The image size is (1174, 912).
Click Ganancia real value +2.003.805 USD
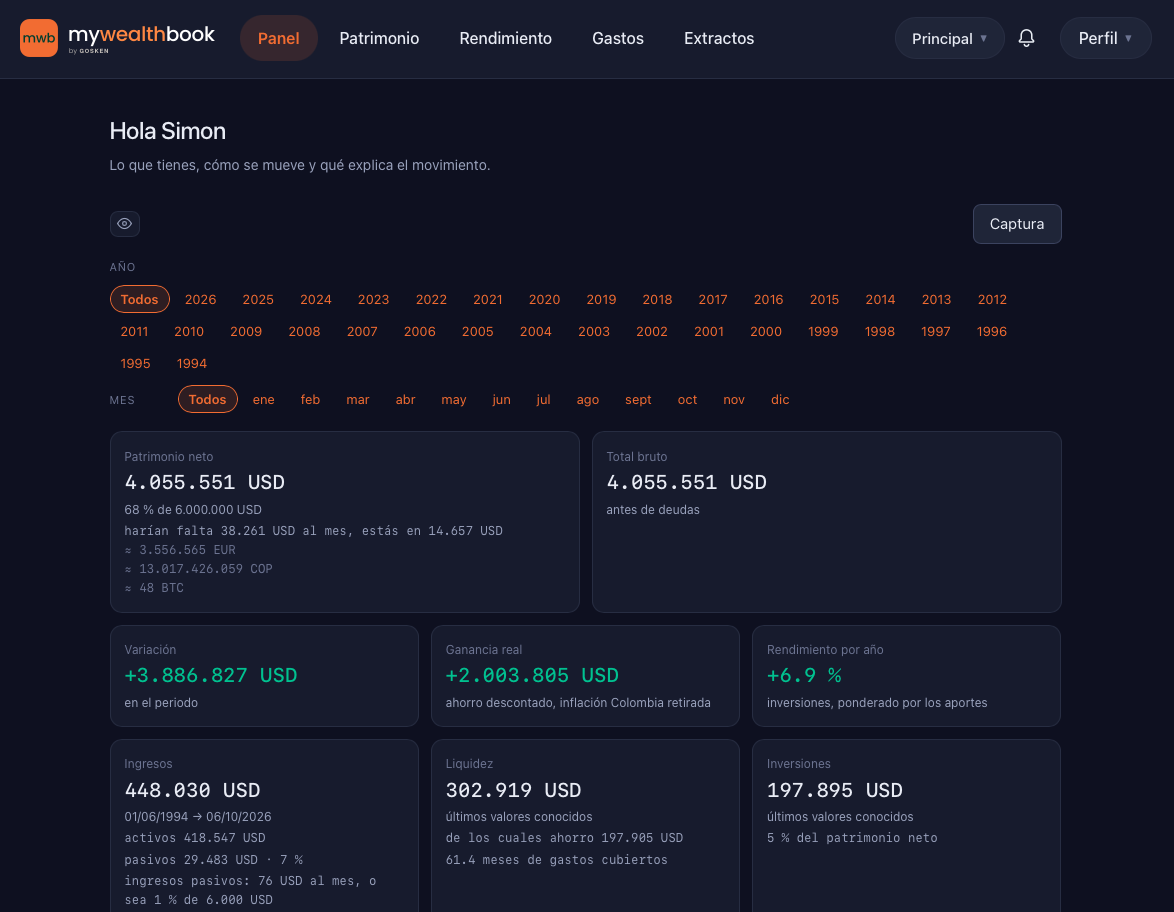tap(532, 675)
